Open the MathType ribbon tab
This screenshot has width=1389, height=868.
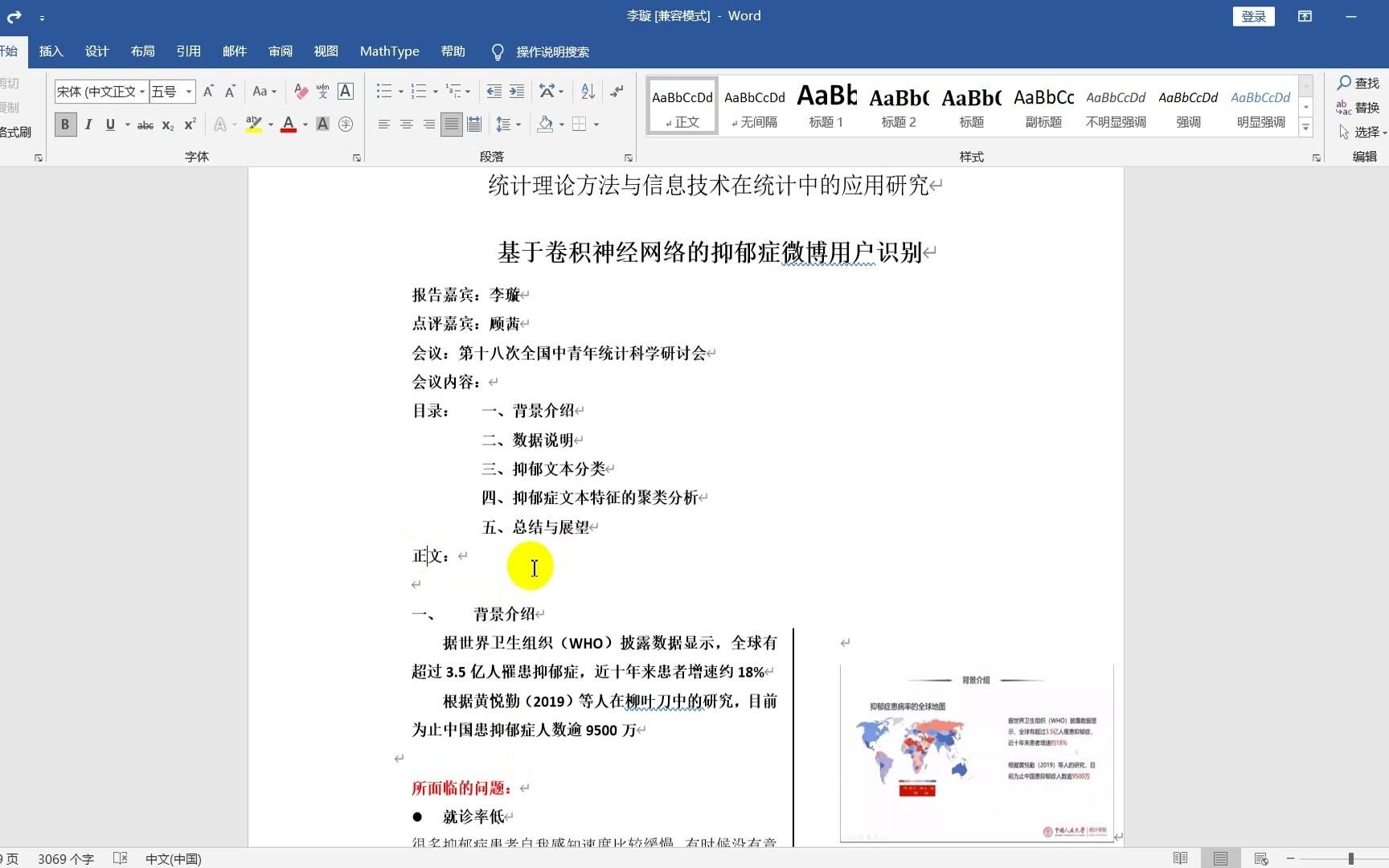[389, 51]
